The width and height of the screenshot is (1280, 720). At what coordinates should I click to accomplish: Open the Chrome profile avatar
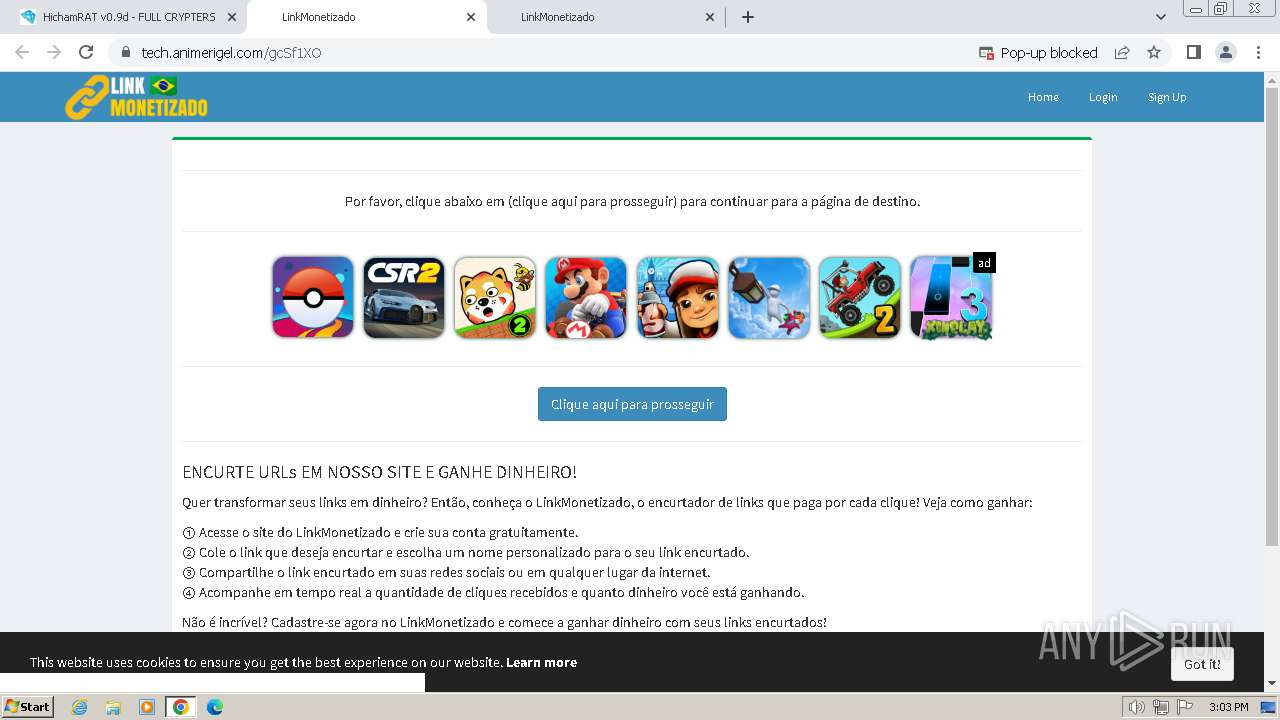[x=1225, y=52]
